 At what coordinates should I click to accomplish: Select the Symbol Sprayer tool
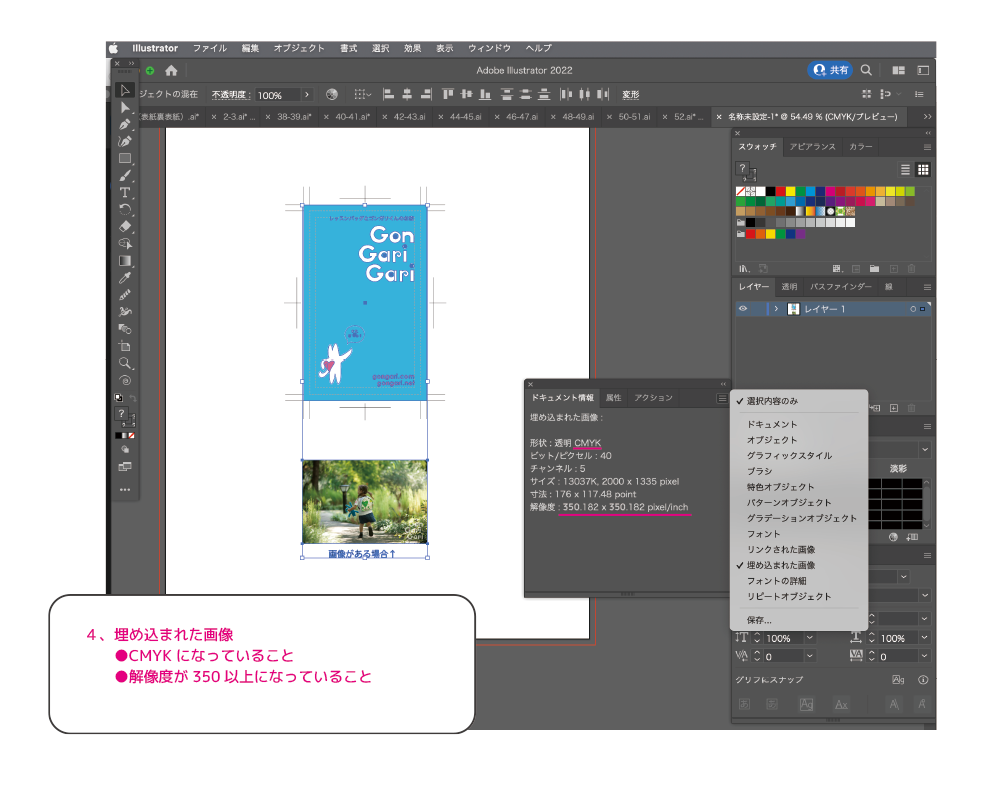[125, 312]
